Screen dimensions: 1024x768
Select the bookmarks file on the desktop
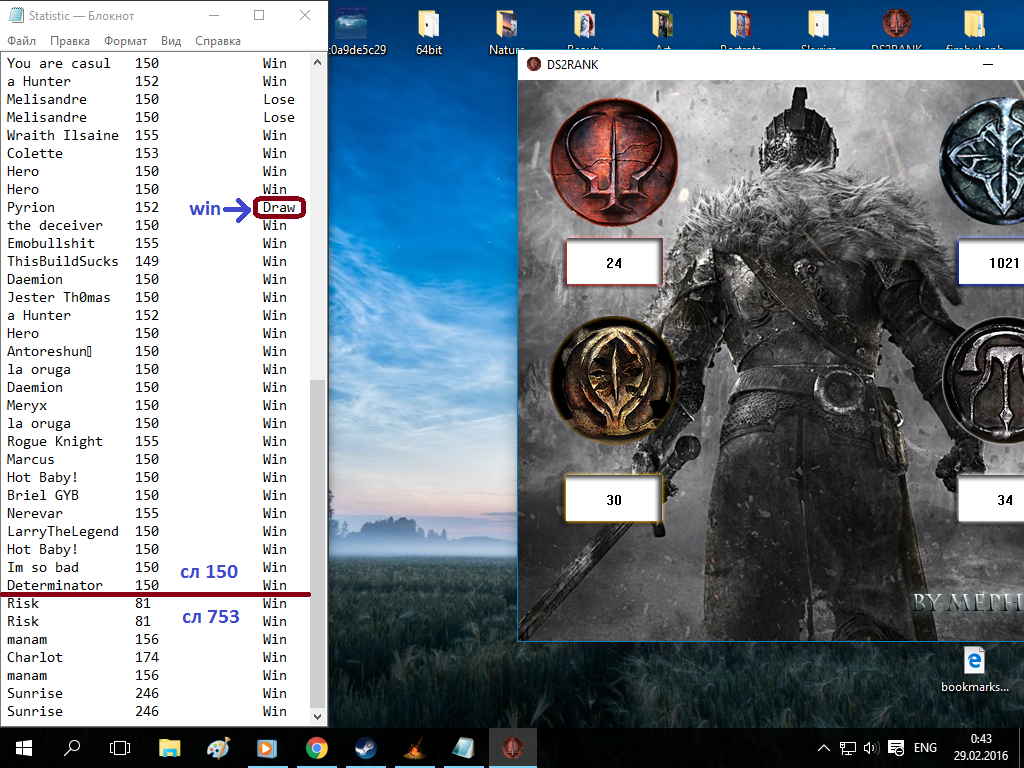tap(974, 670)
